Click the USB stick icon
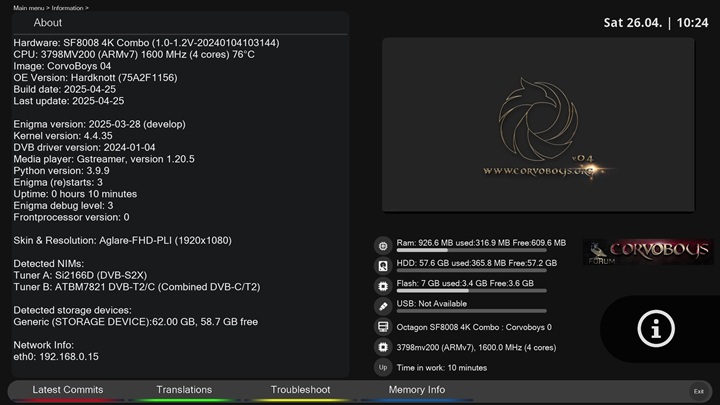720x405 pixels. tap(383, 306)
